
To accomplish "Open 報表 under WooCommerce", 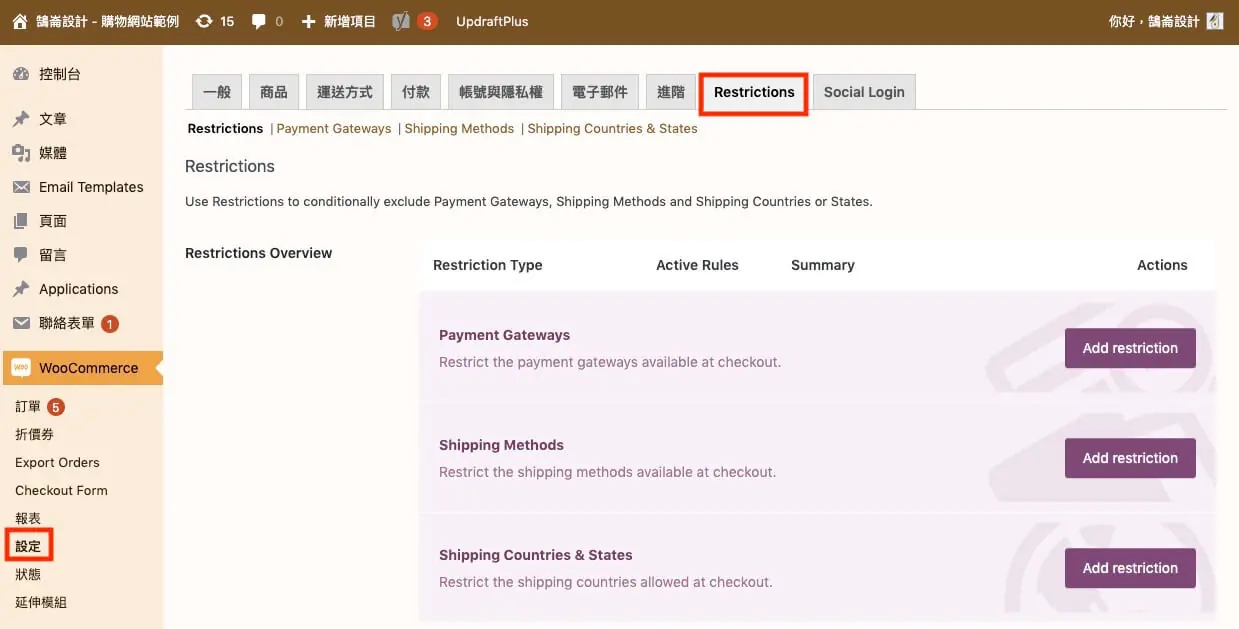I will pos(28,519).
